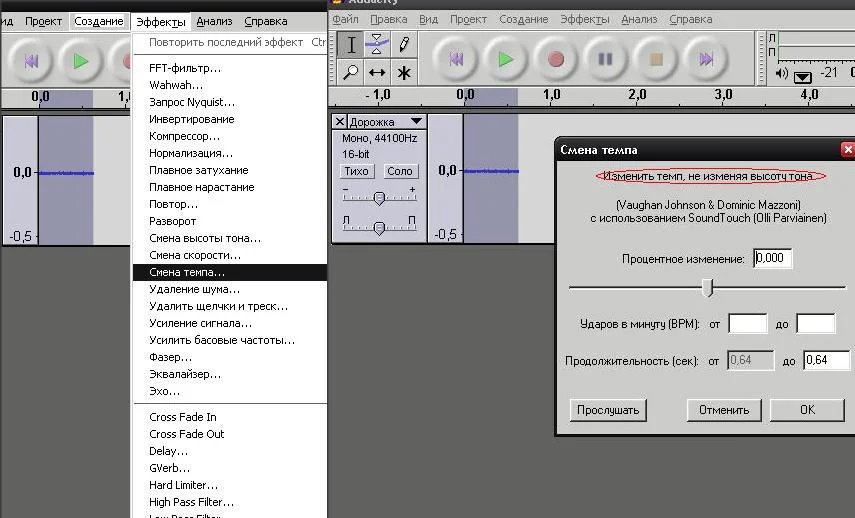Screen dimensions: 855x518
Task: Open the meter dropdown arrow near speaker
Action: pos(802,77)
